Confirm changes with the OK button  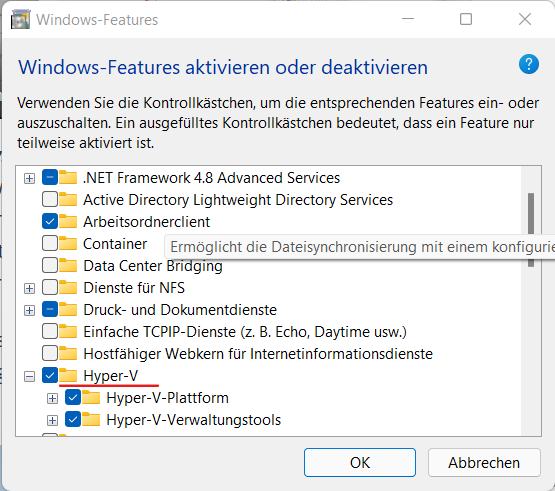[360, 462]
